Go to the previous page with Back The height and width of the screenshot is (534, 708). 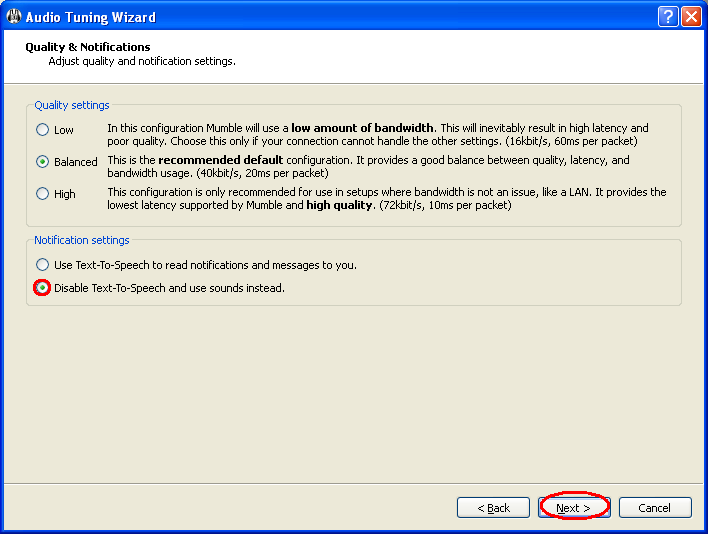pyautogui.click(x=493, y=508)
